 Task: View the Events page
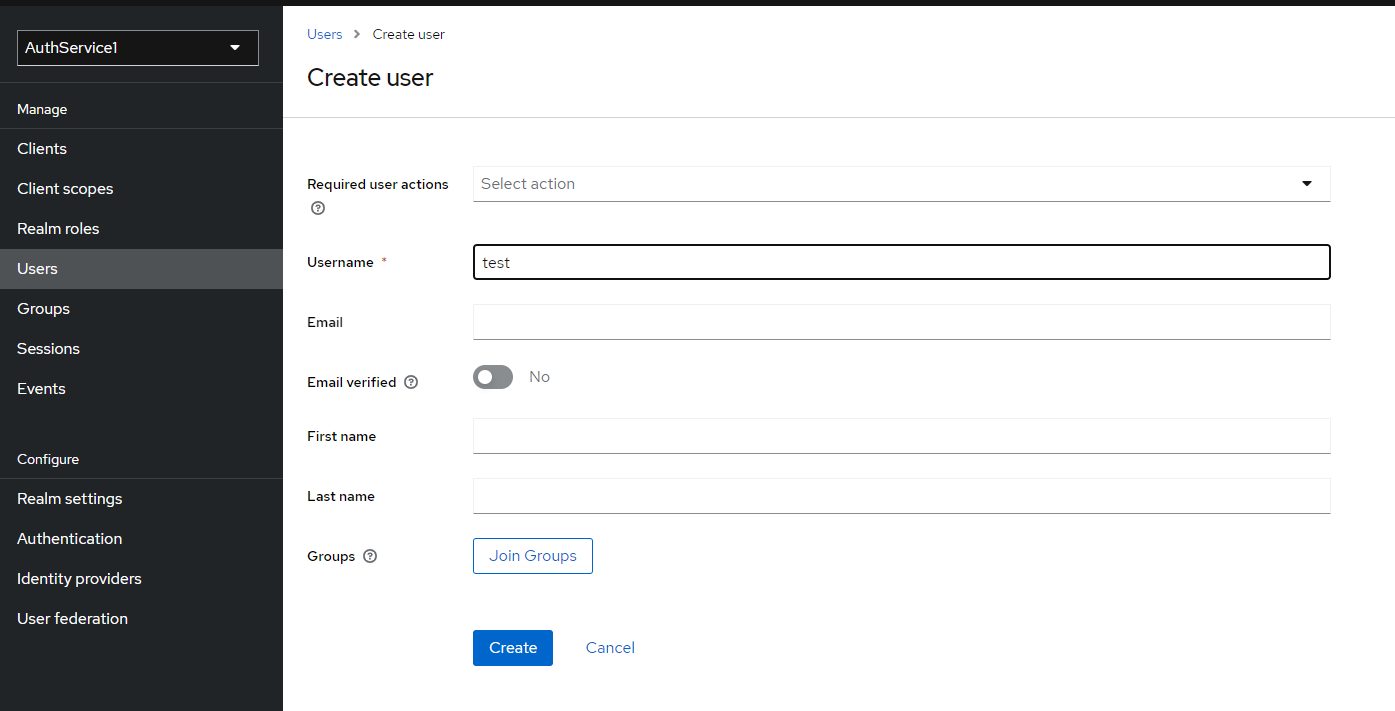(x=41, y=388)
